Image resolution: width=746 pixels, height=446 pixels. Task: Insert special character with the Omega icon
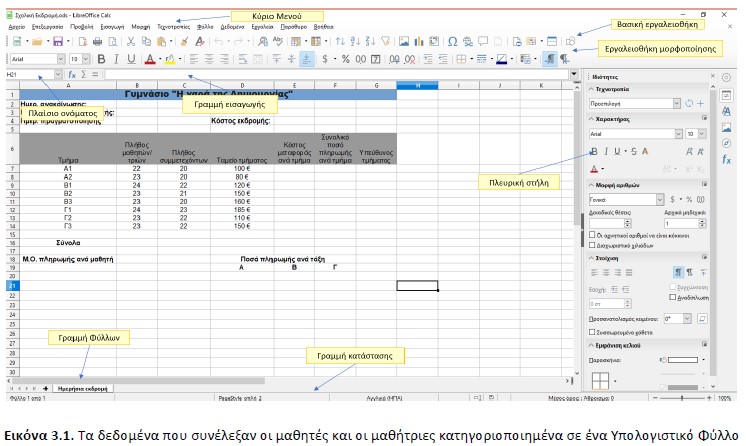click(x=453, y=42)
